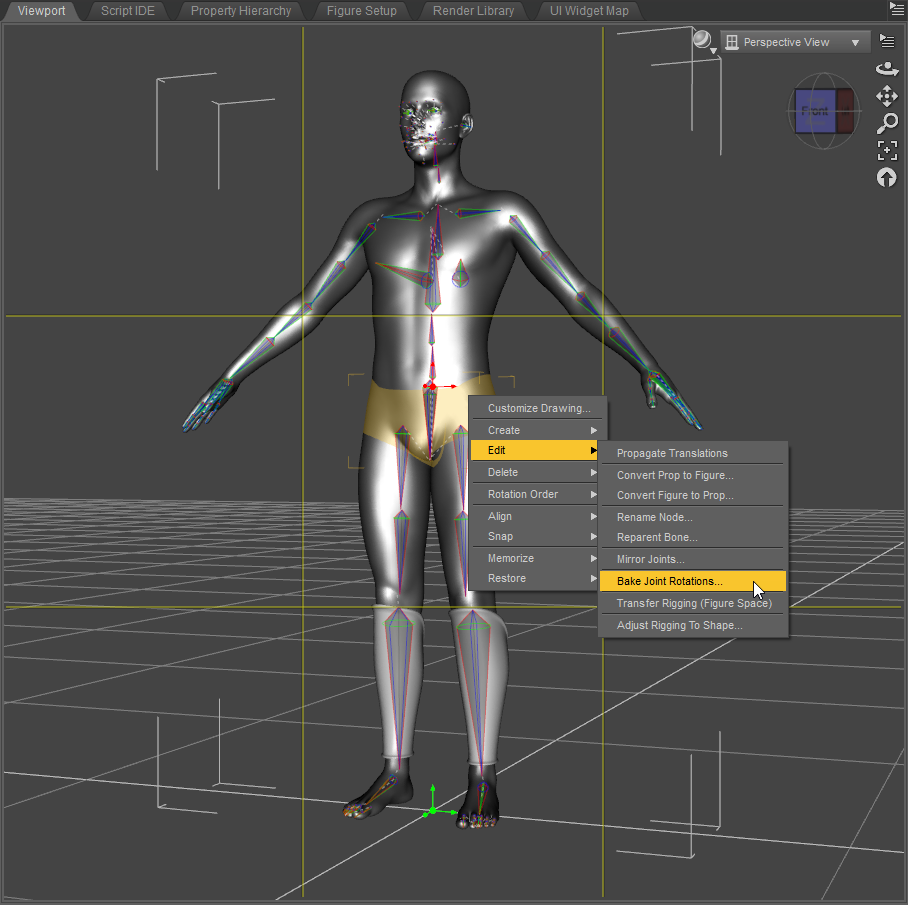The image size is (908, 905).
Task: Expand the Align submenu
Action: (536, 516)
